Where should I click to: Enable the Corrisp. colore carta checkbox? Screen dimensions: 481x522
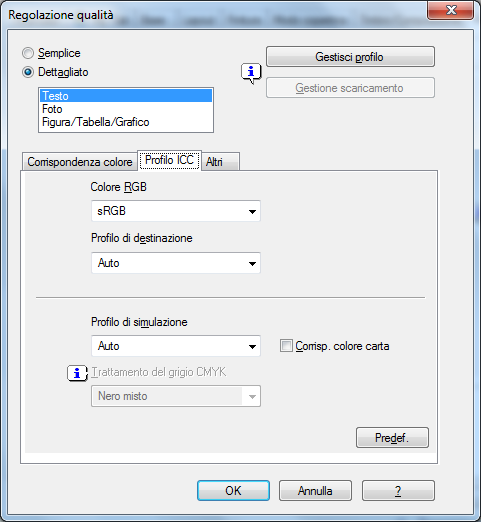coord(286,346)
